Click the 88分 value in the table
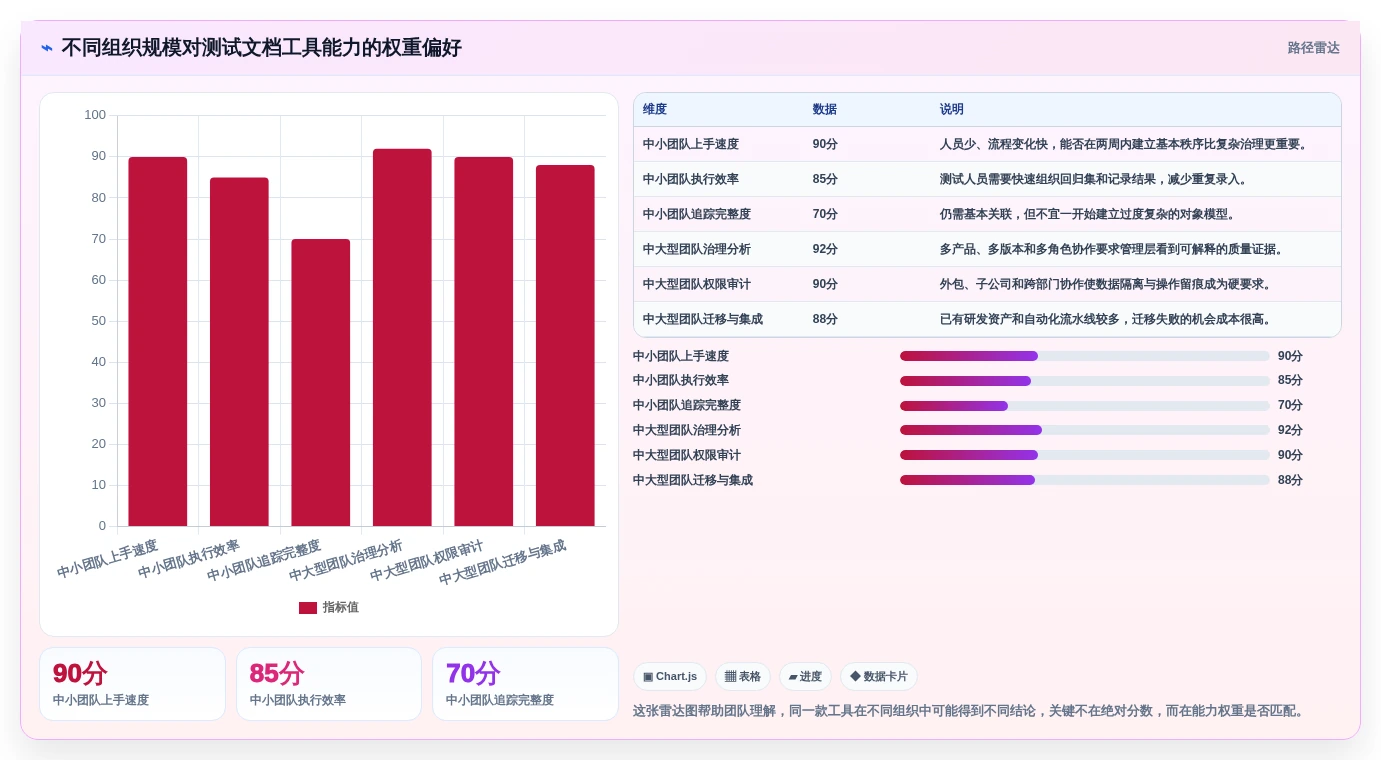 click(x=825, y=319)
